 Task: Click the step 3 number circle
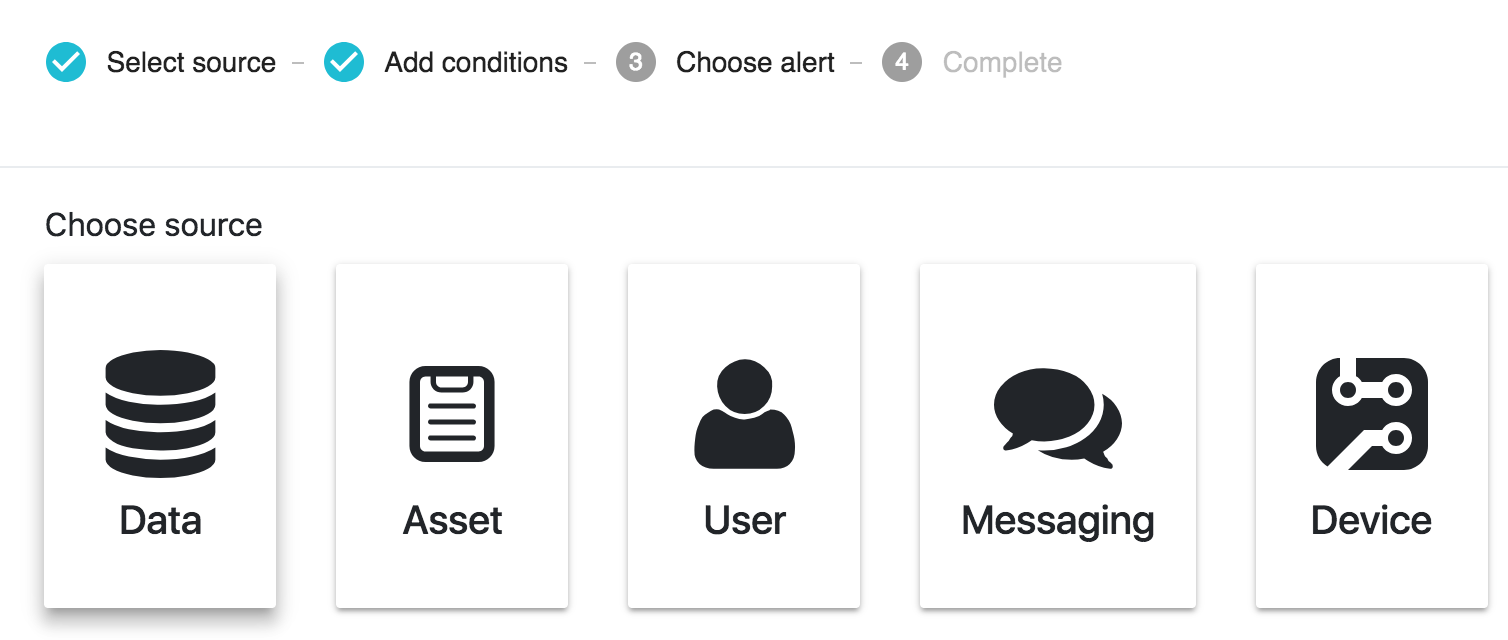point(636,63)
